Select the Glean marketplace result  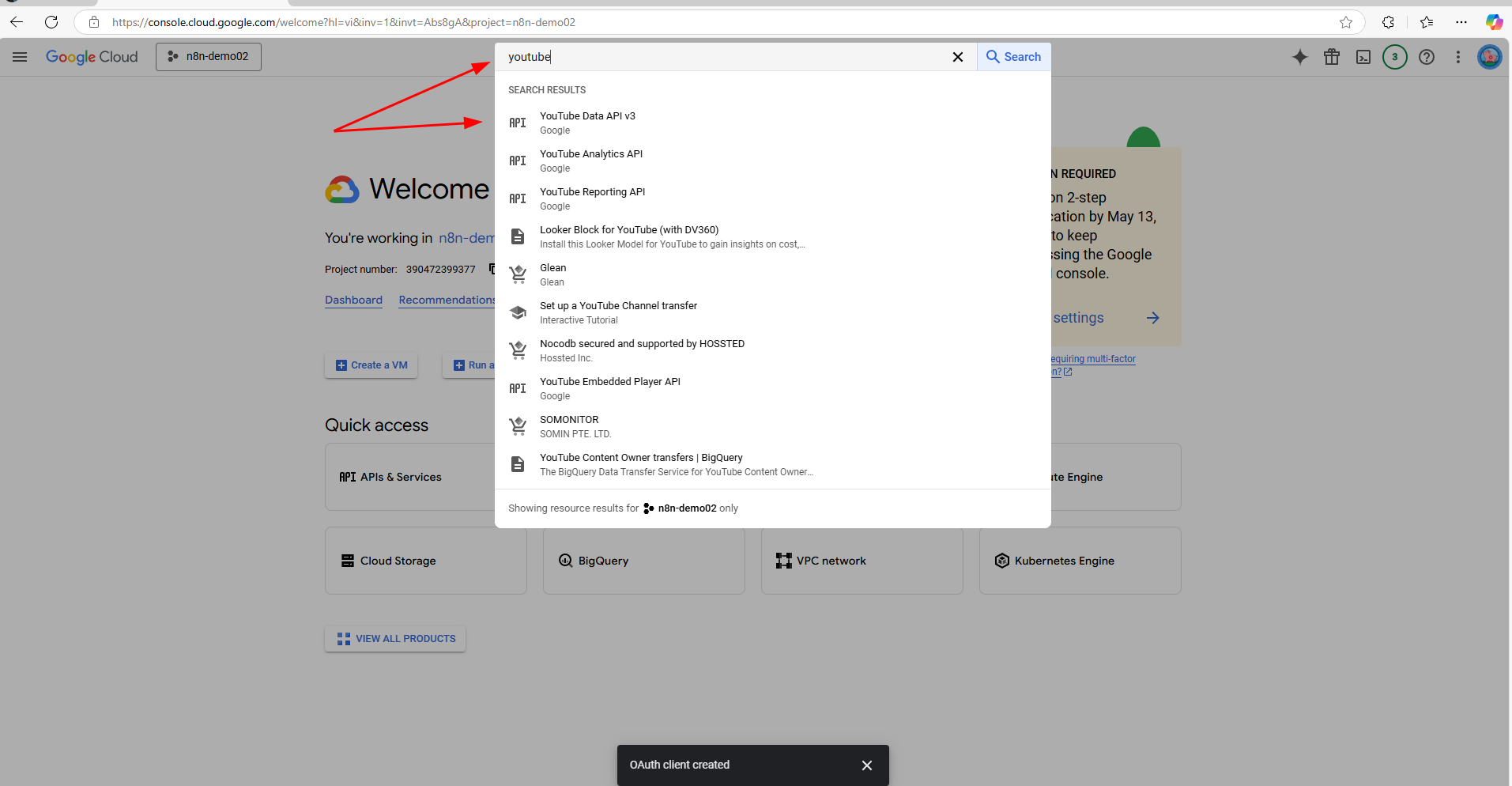773,274
